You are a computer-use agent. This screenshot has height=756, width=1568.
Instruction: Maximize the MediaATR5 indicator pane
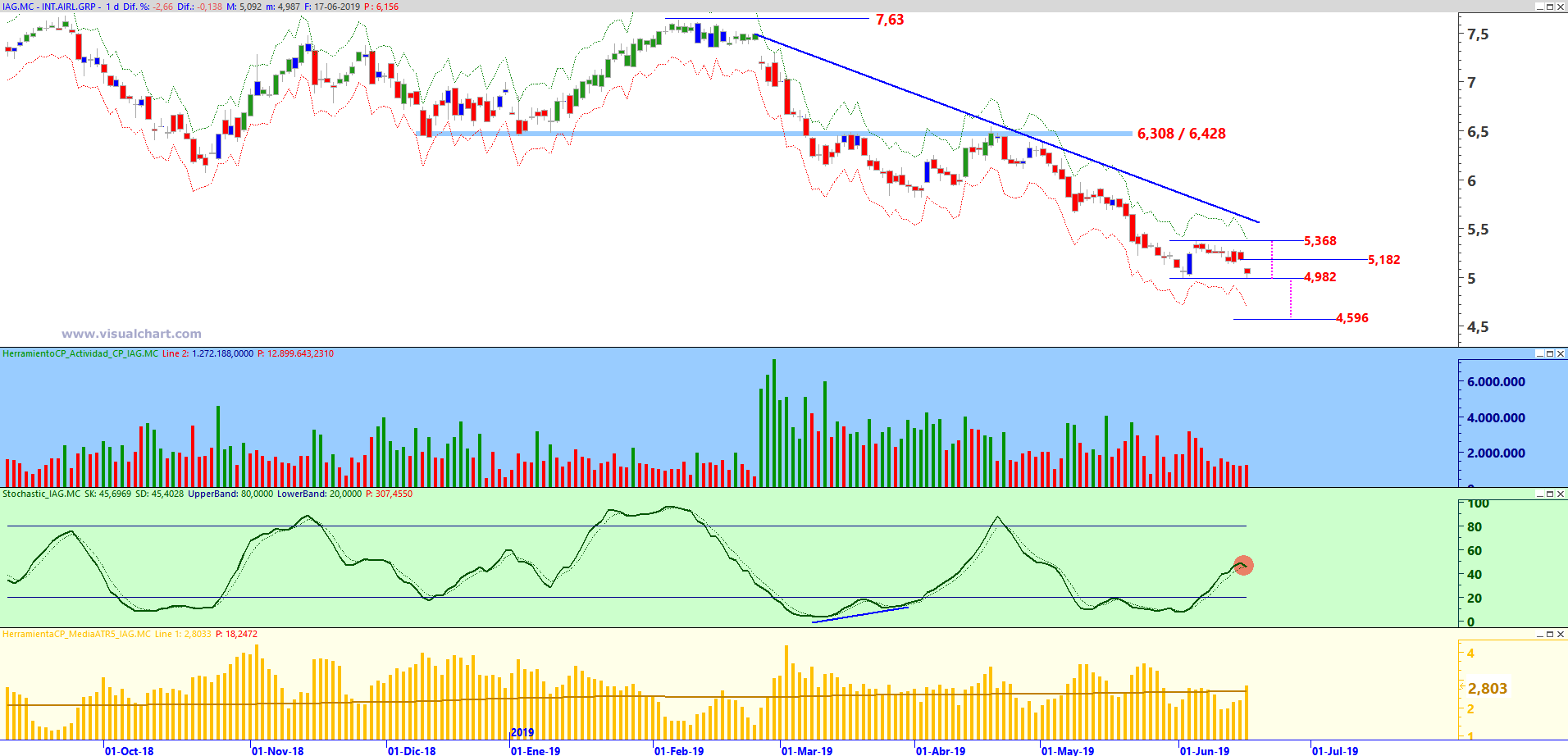tap(1550, 634)
